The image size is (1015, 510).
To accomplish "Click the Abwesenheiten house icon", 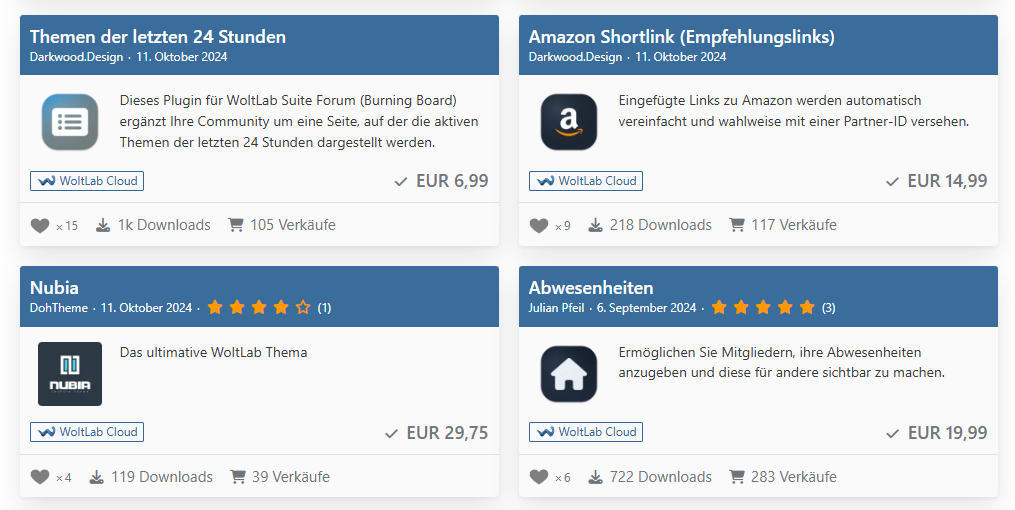I will (x=569, y=374).
